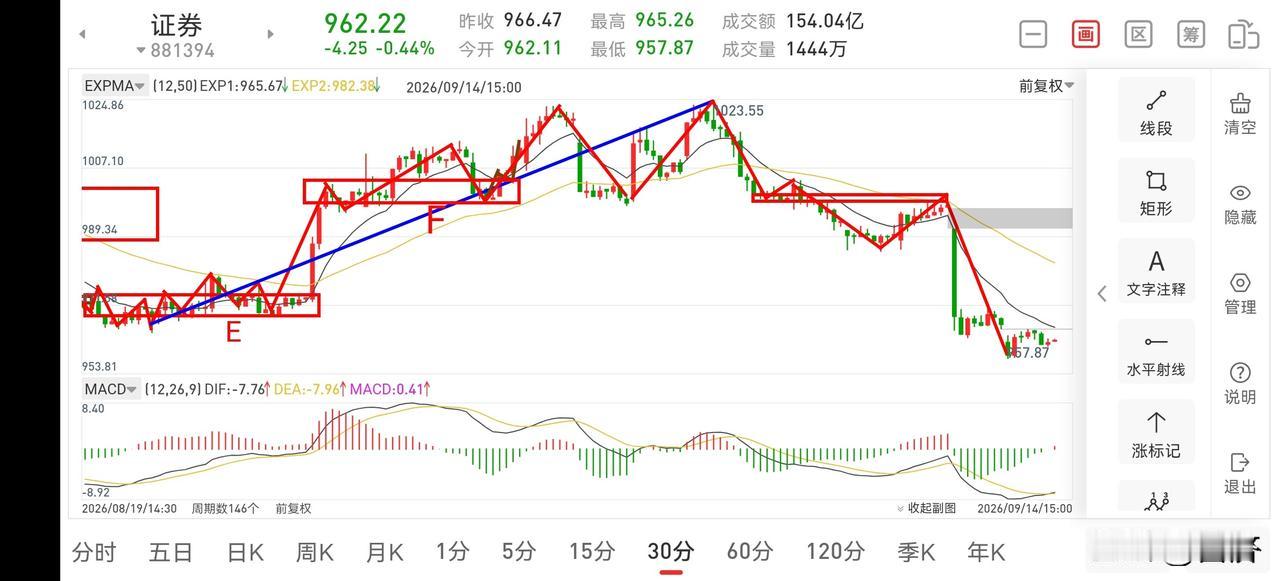Switch to 季K tab
This screenshot has height=581, width=1278.
[915, 551]
